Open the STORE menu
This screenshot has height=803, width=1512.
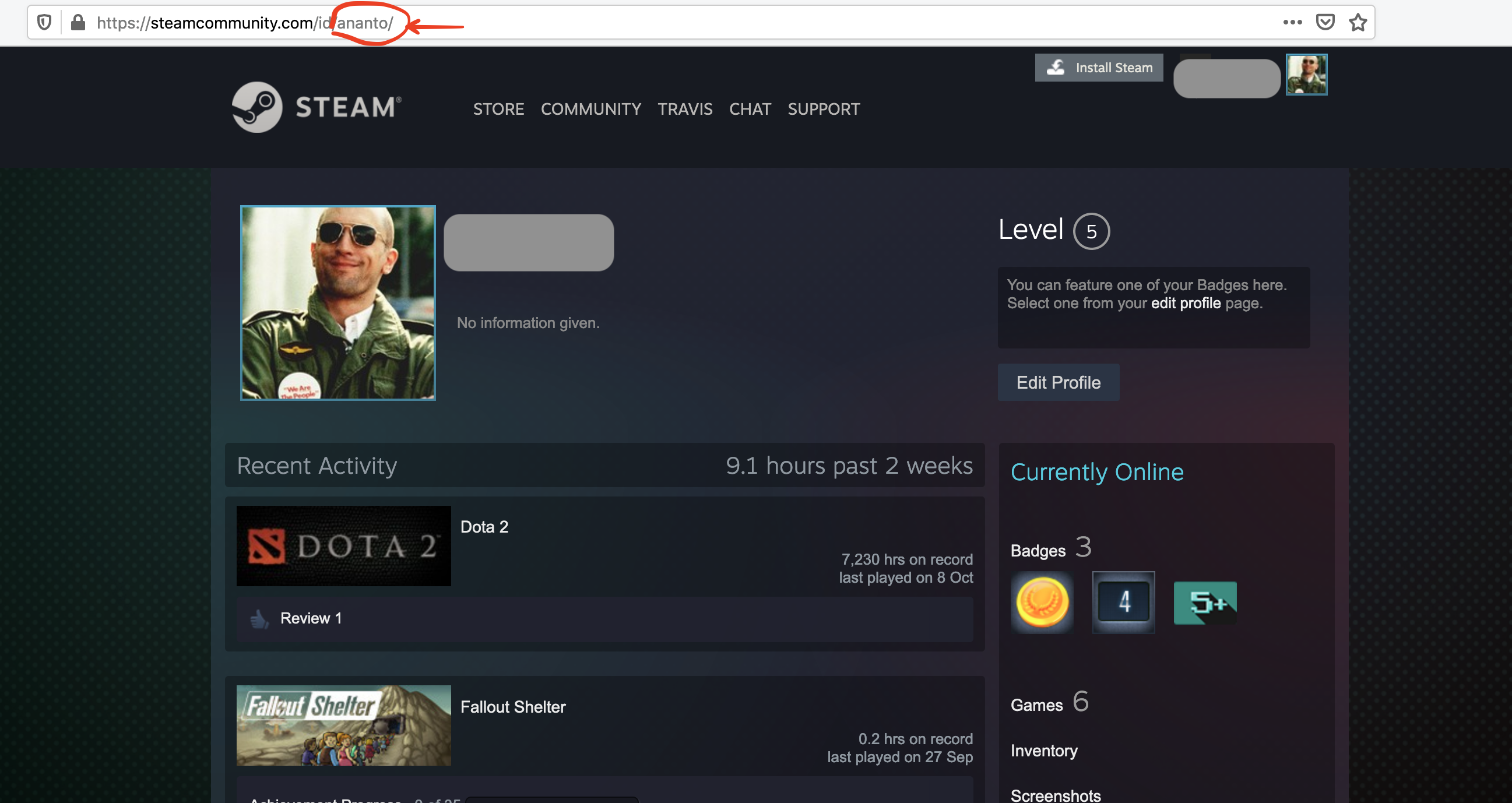pyautogui.click(x=498, y=108)
